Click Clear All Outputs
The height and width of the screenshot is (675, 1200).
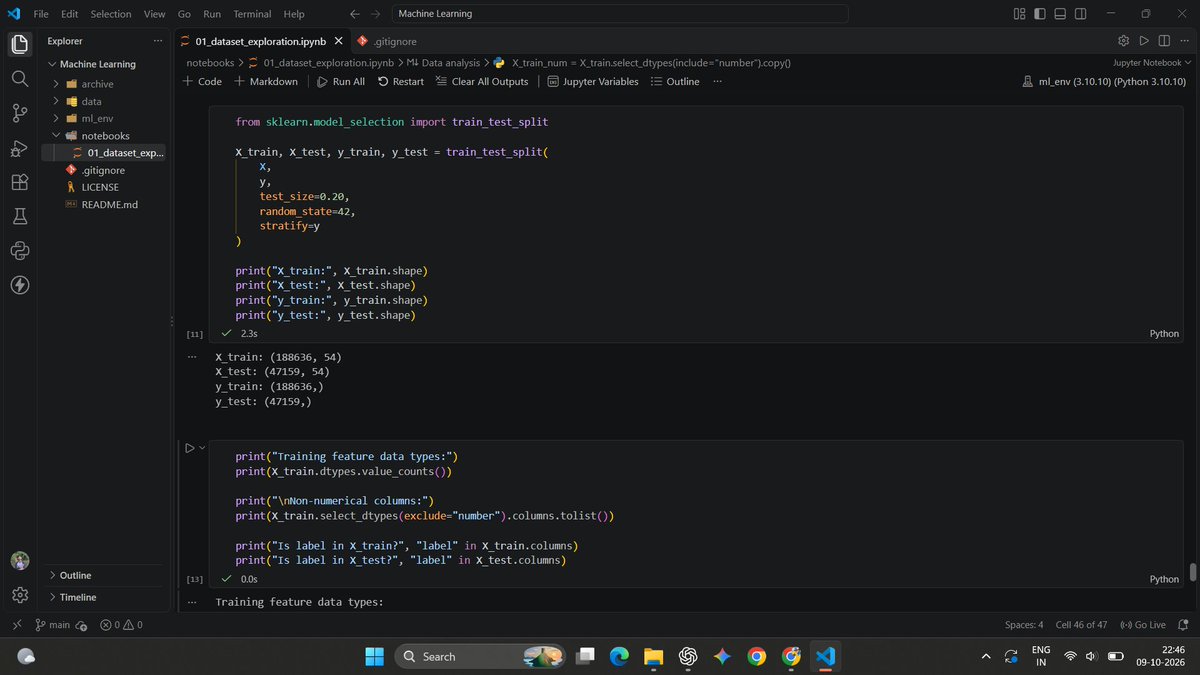pos(481,81)
